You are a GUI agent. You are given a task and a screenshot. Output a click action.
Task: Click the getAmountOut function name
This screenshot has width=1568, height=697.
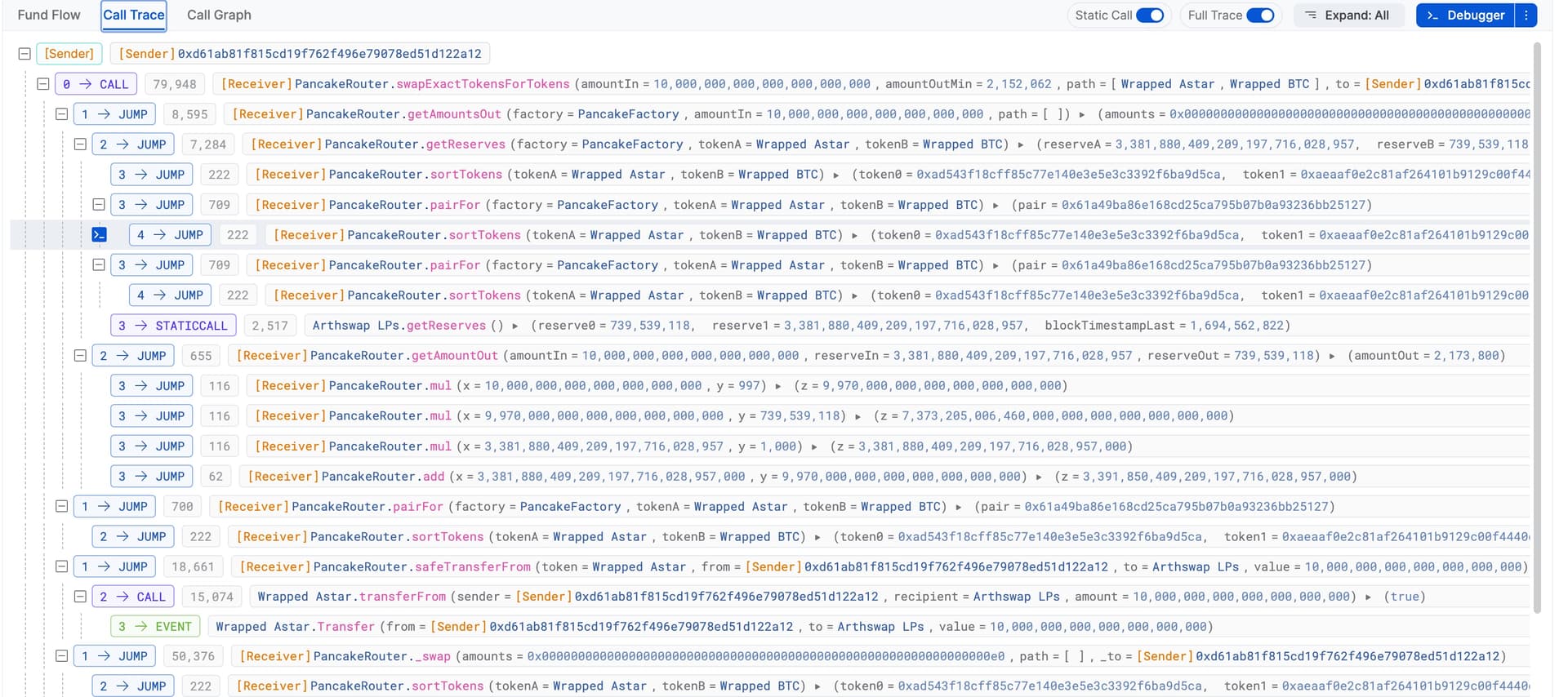454,356
